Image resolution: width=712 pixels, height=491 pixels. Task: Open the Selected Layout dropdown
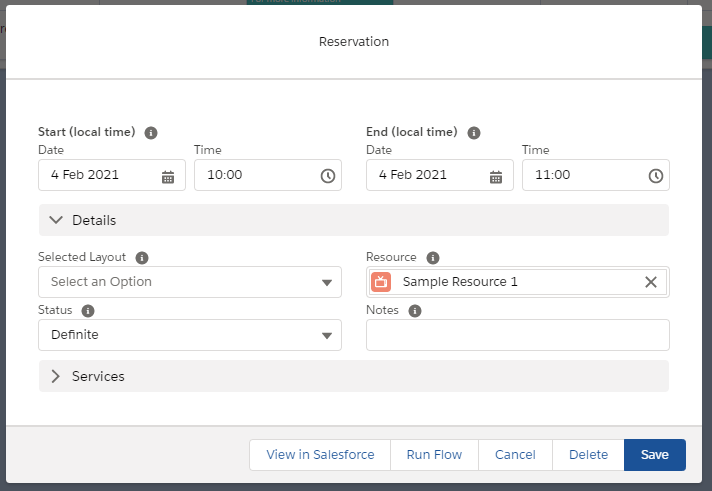pos(190,282)
